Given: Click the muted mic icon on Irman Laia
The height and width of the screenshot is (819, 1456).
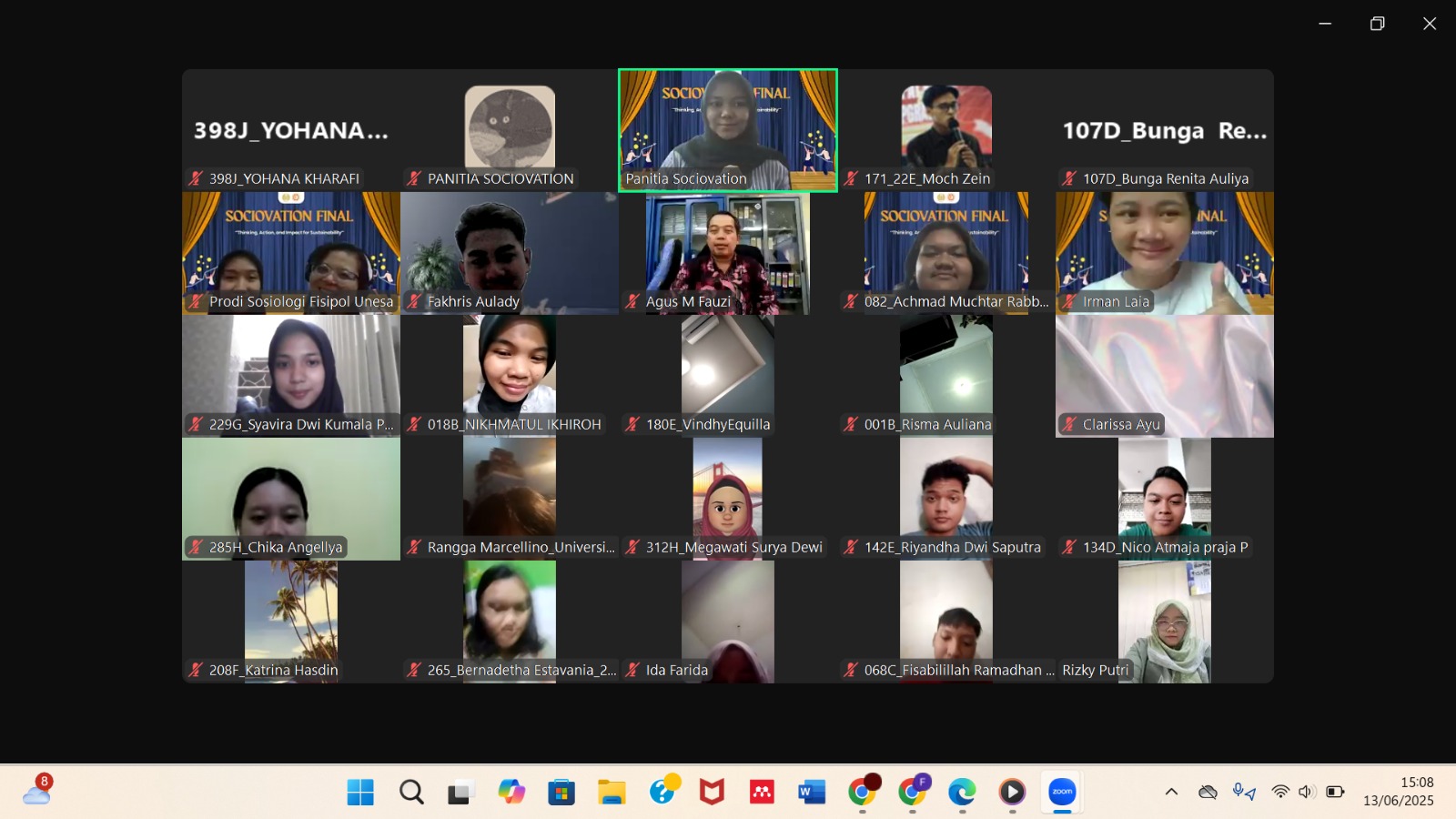Looking at the screenshot, I should (1070, 301).
